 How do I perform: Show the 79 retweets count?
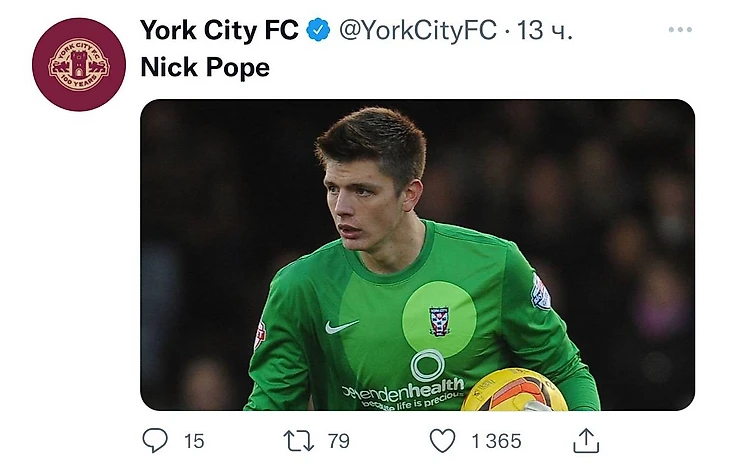(x=338, y=440)
